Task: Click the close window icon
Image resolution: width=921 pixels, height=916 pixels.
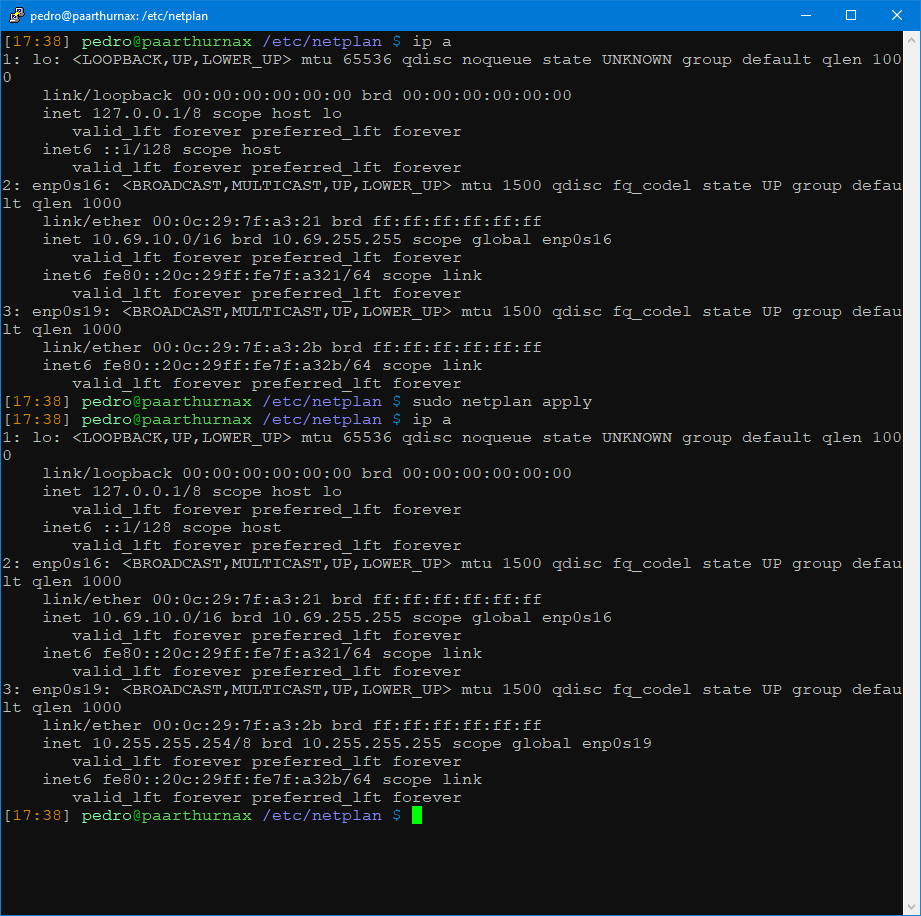Action: coord(896,14)
